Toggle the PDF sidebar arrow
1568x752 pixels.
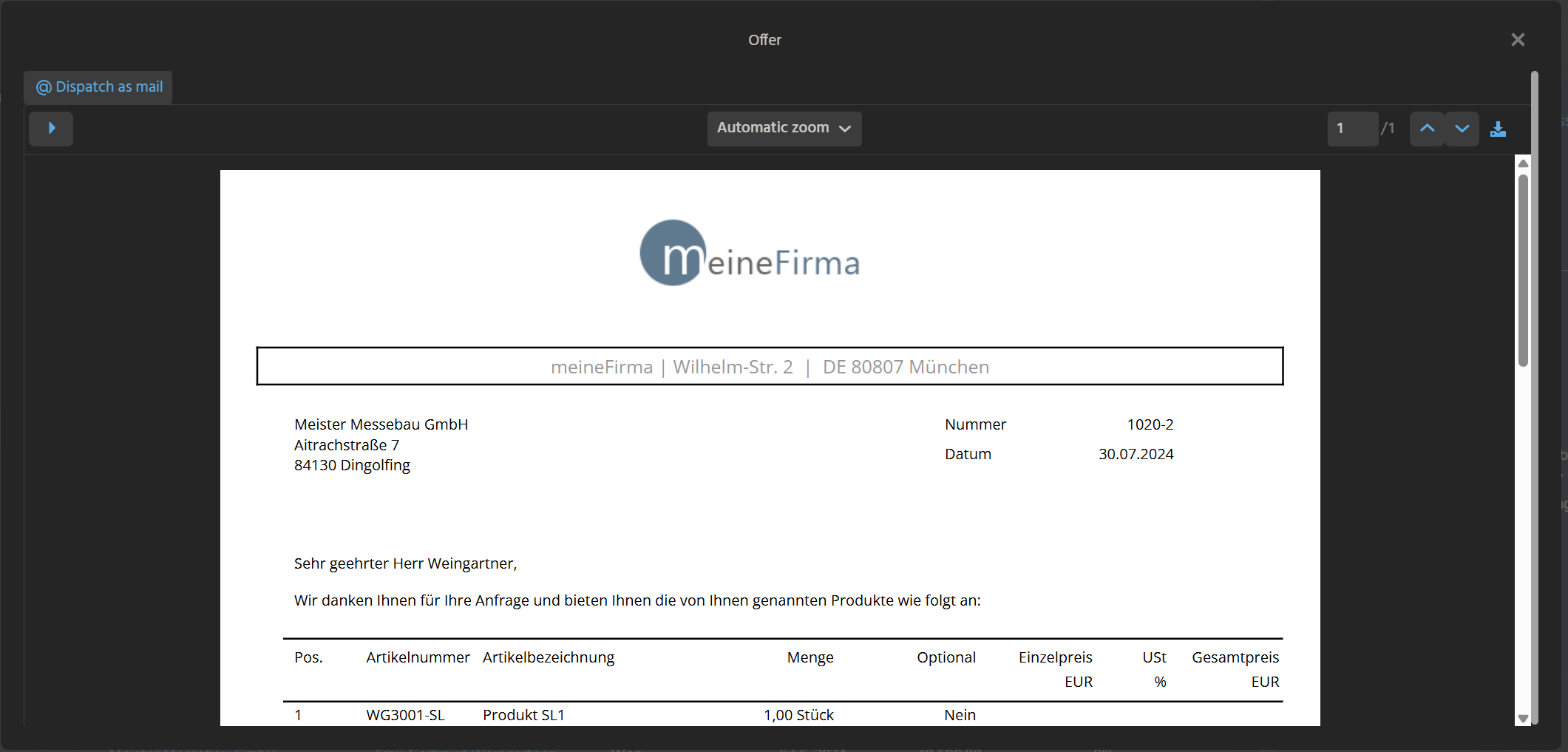tap(51, 129)
